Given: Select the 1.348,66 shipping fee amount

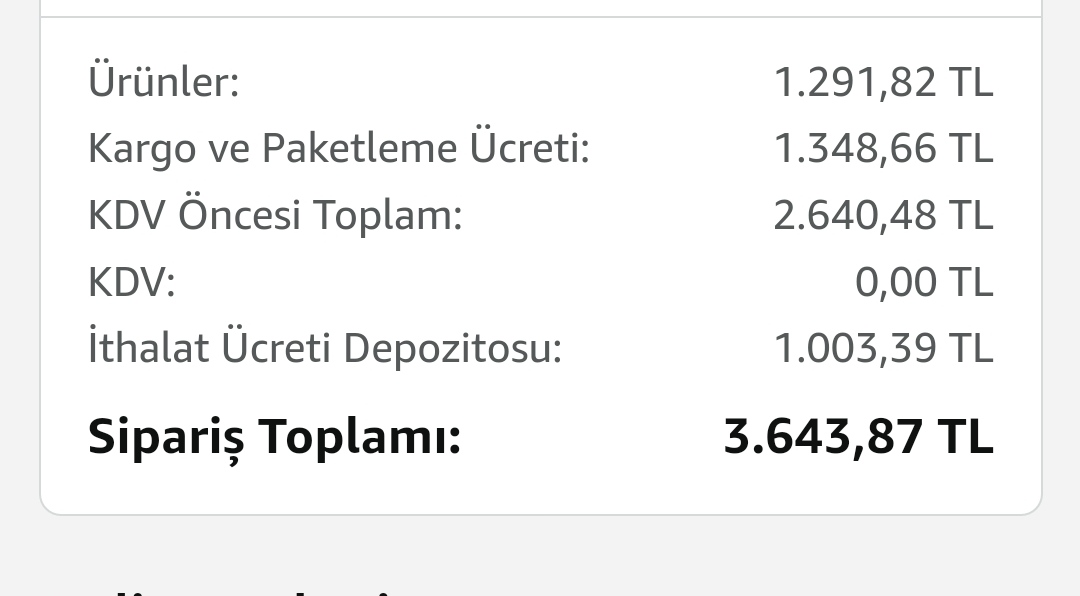Looking at the screenshot, I should coord(855,149).
